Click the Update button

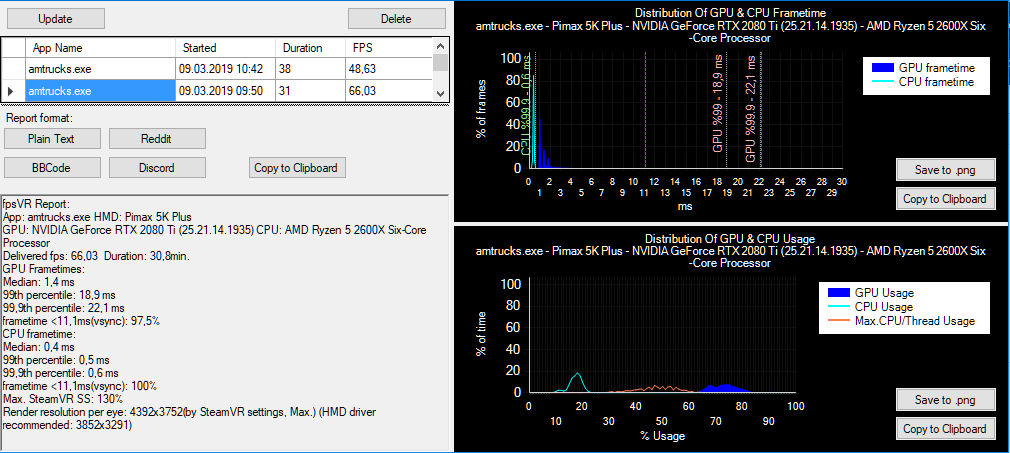[55, 19]
